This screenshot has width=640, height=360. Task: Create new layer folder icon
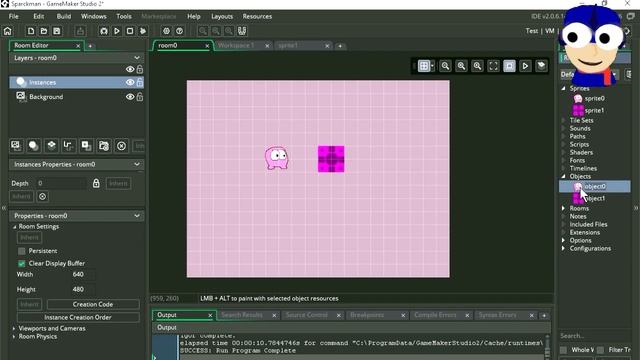tap(104, 146)
